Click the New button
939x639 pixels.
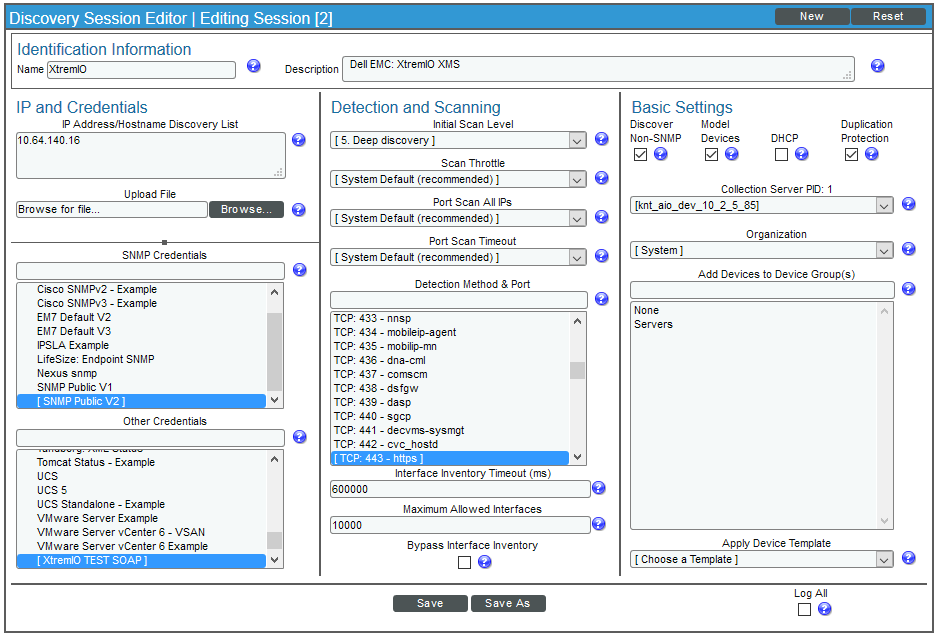812,16
